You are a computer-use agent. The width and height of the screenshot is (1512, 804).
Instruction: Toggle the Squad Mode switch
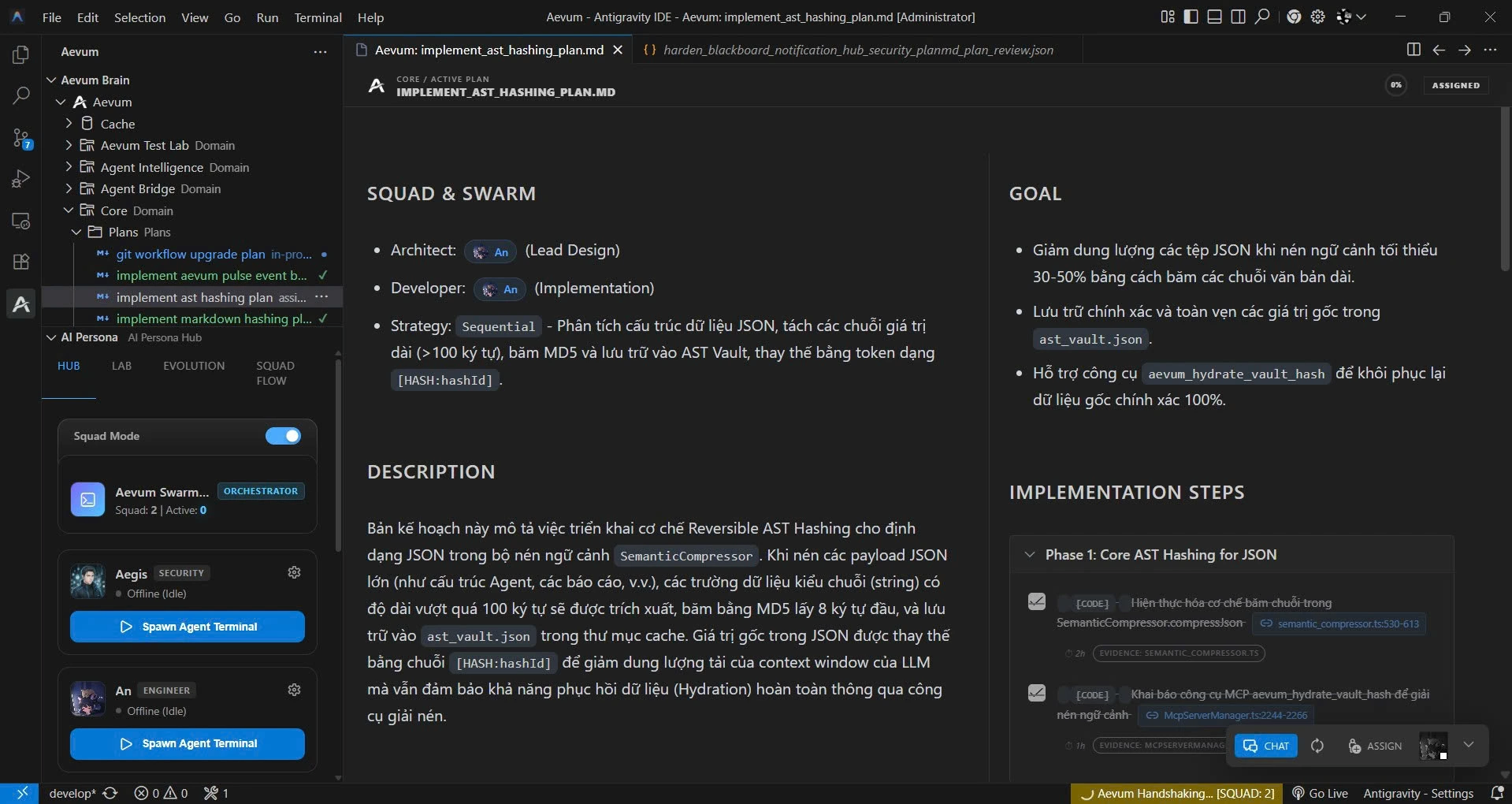click(x=283, y=436)
